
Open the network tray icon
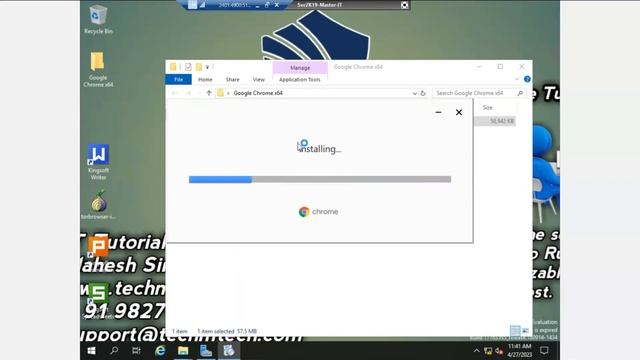click(x=488, y=351)
